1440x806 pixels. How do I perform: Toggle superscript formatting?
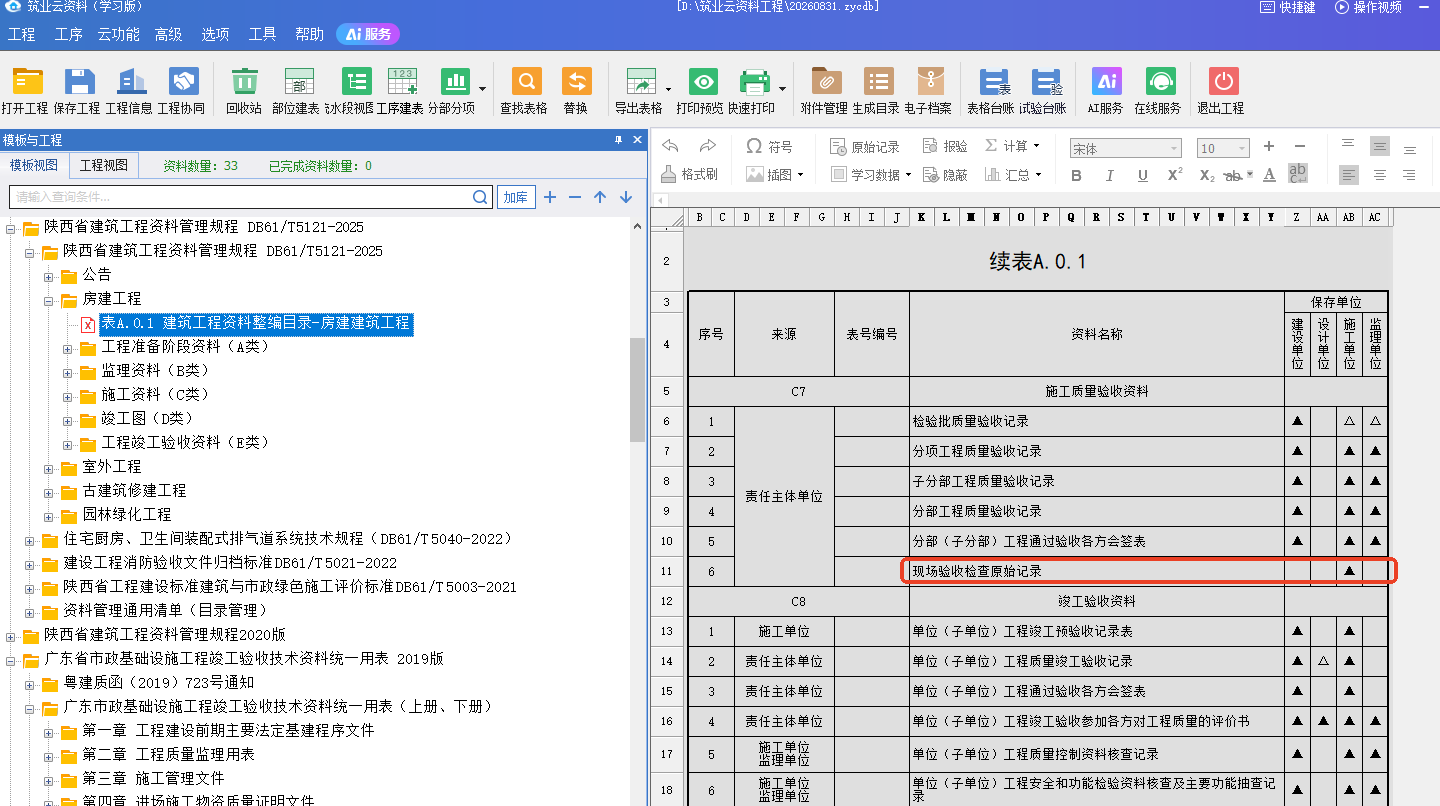click(1175, 174)
